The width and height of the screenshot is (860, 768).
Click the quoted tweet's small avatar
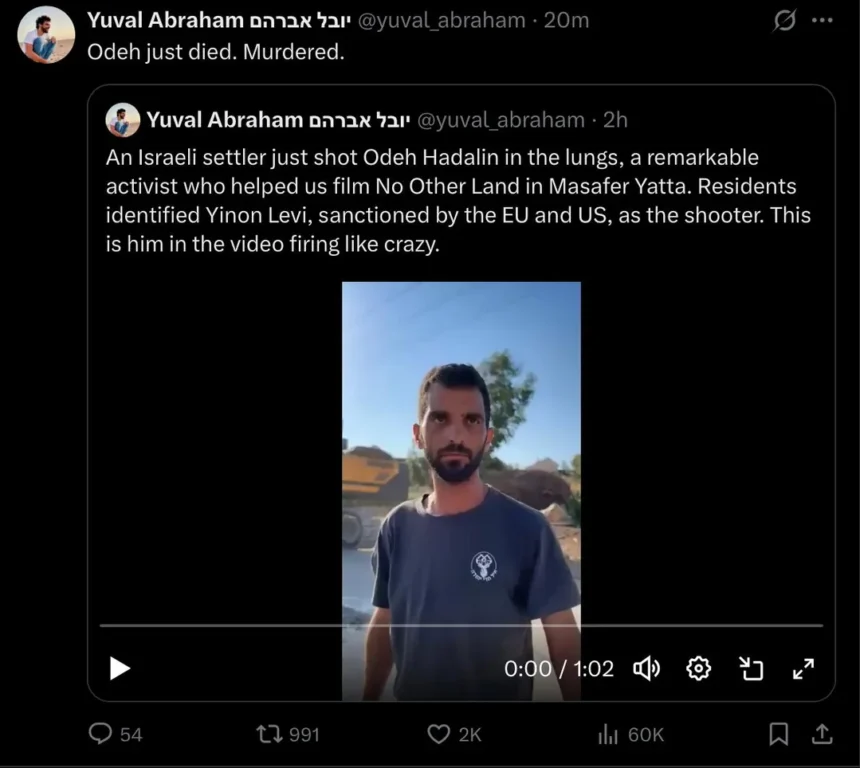pos(123,120)
